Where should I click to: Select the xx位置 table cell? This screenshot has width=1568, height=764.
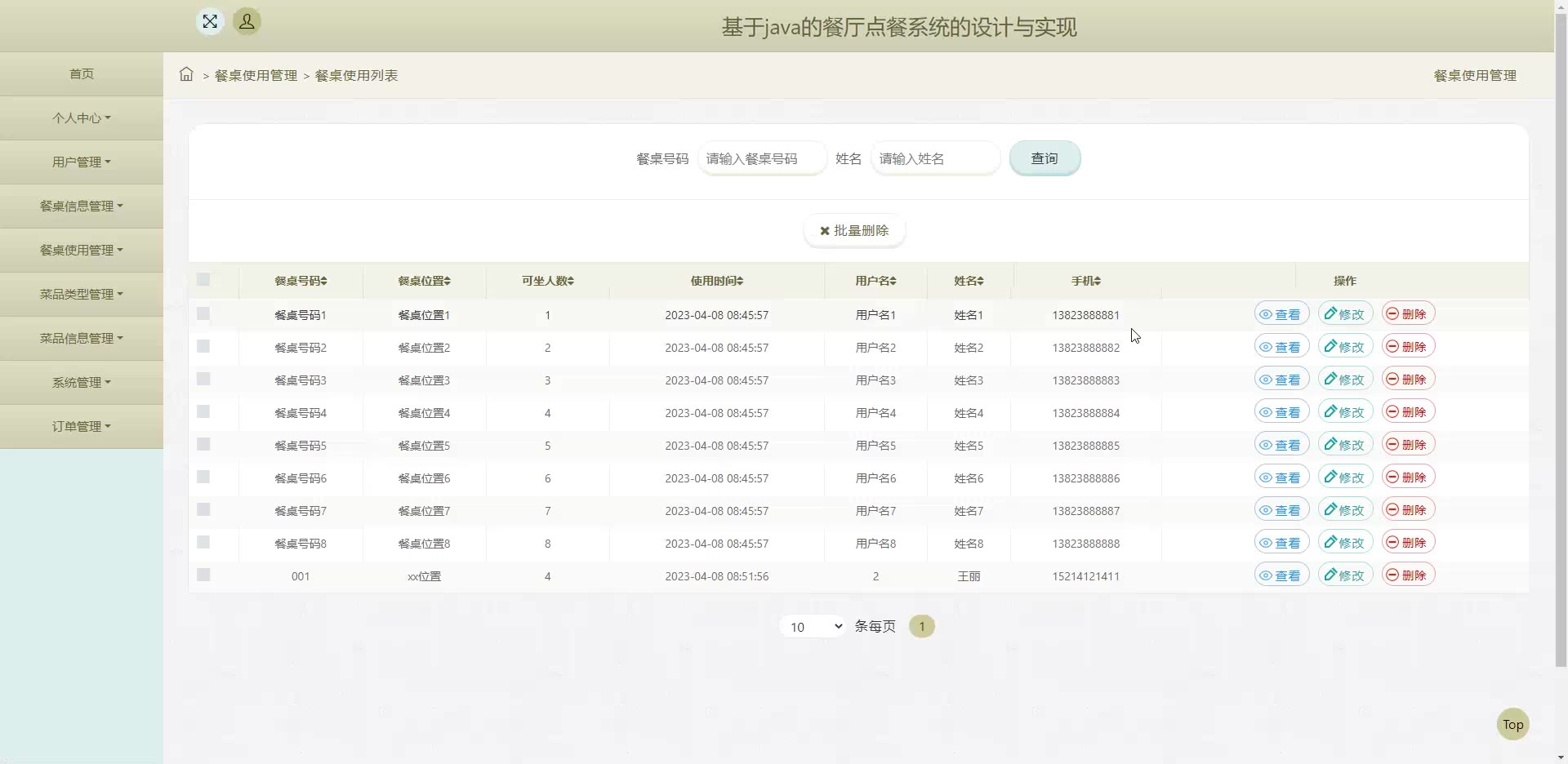[x=424, y=576]
